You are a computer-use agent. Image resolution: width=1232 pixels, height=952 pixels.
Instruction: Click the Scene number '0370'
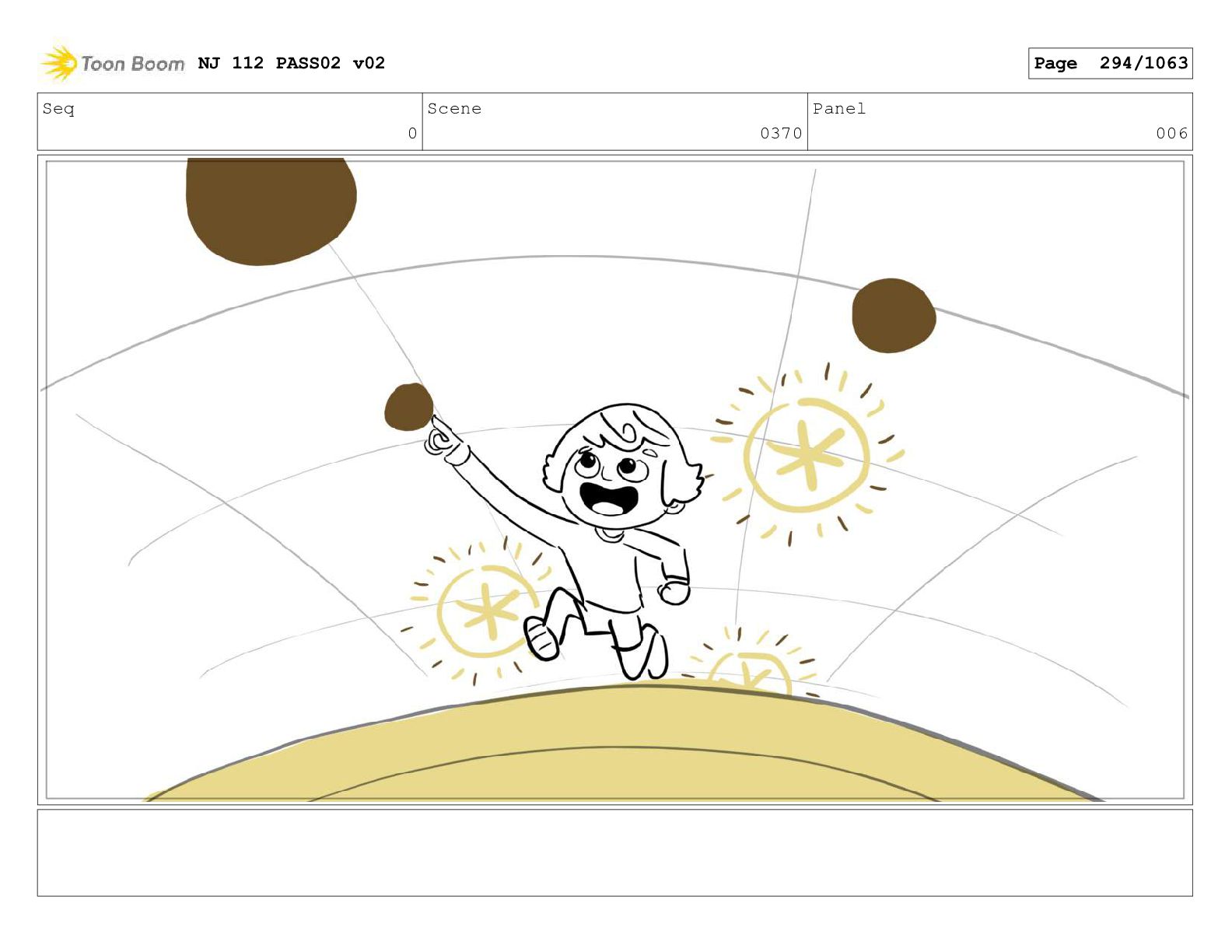(781, 134)
